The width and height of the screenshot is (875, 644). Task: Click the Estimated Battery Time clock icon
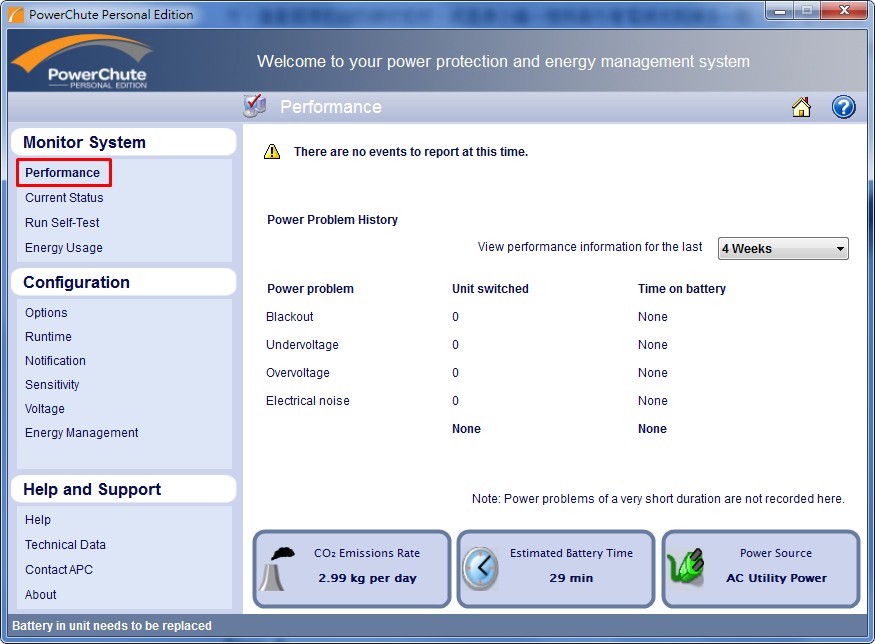click(481, 568)
